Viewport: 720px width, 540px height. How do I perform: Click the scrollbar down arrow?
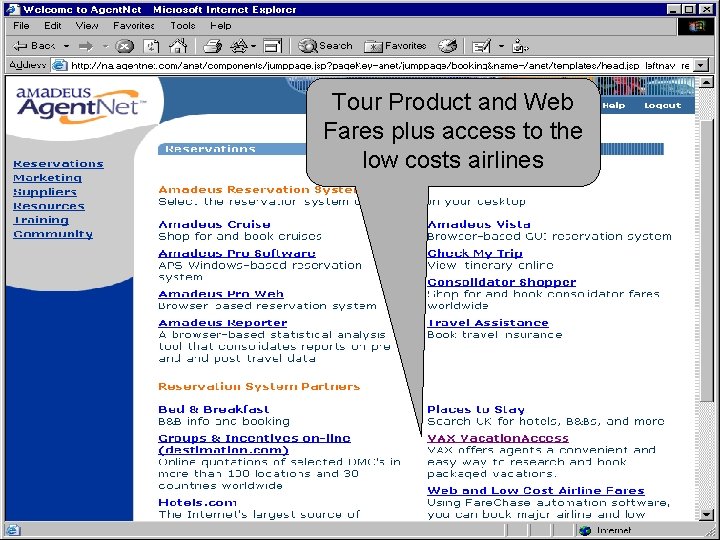click(706, 514)
